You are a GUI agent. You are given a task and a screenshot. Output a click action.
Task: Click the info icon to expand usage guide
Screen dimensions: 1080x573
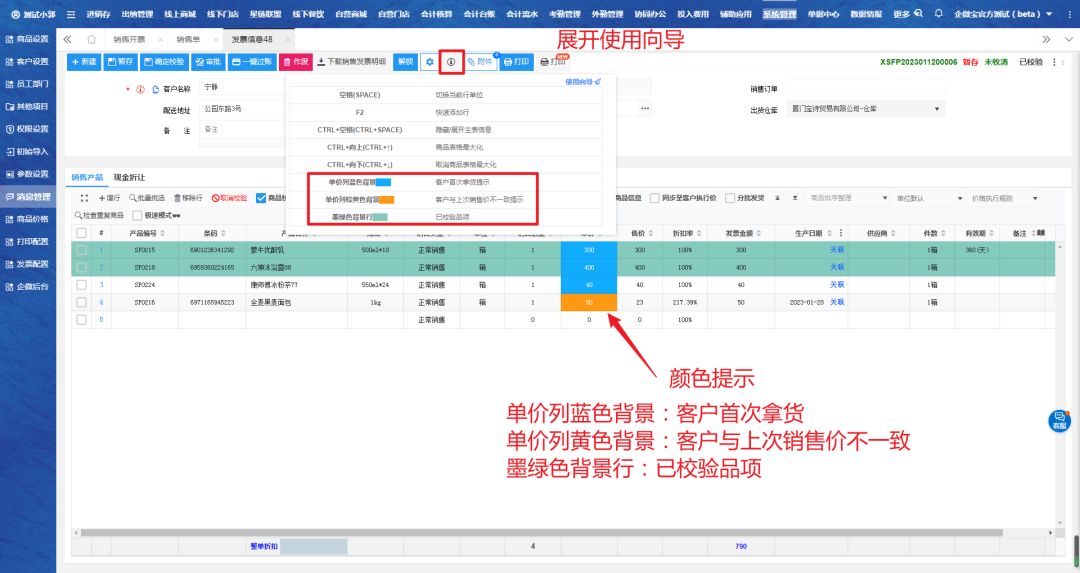coord(451,62)
